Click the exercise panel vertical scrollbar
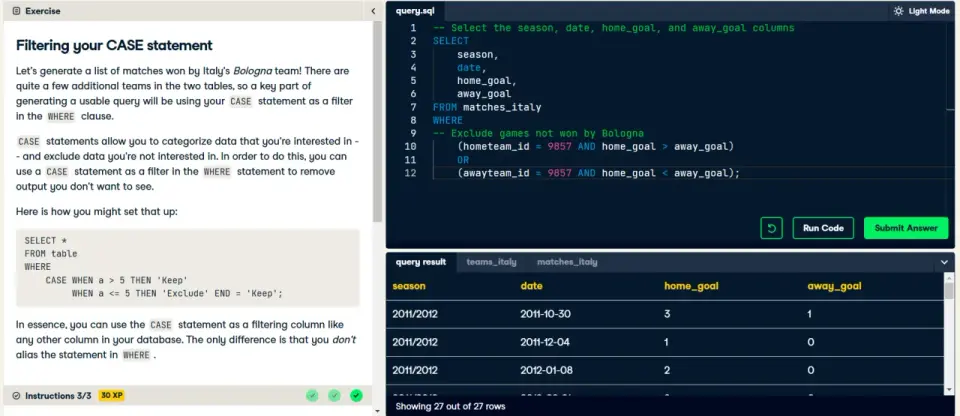 [377, 123]
